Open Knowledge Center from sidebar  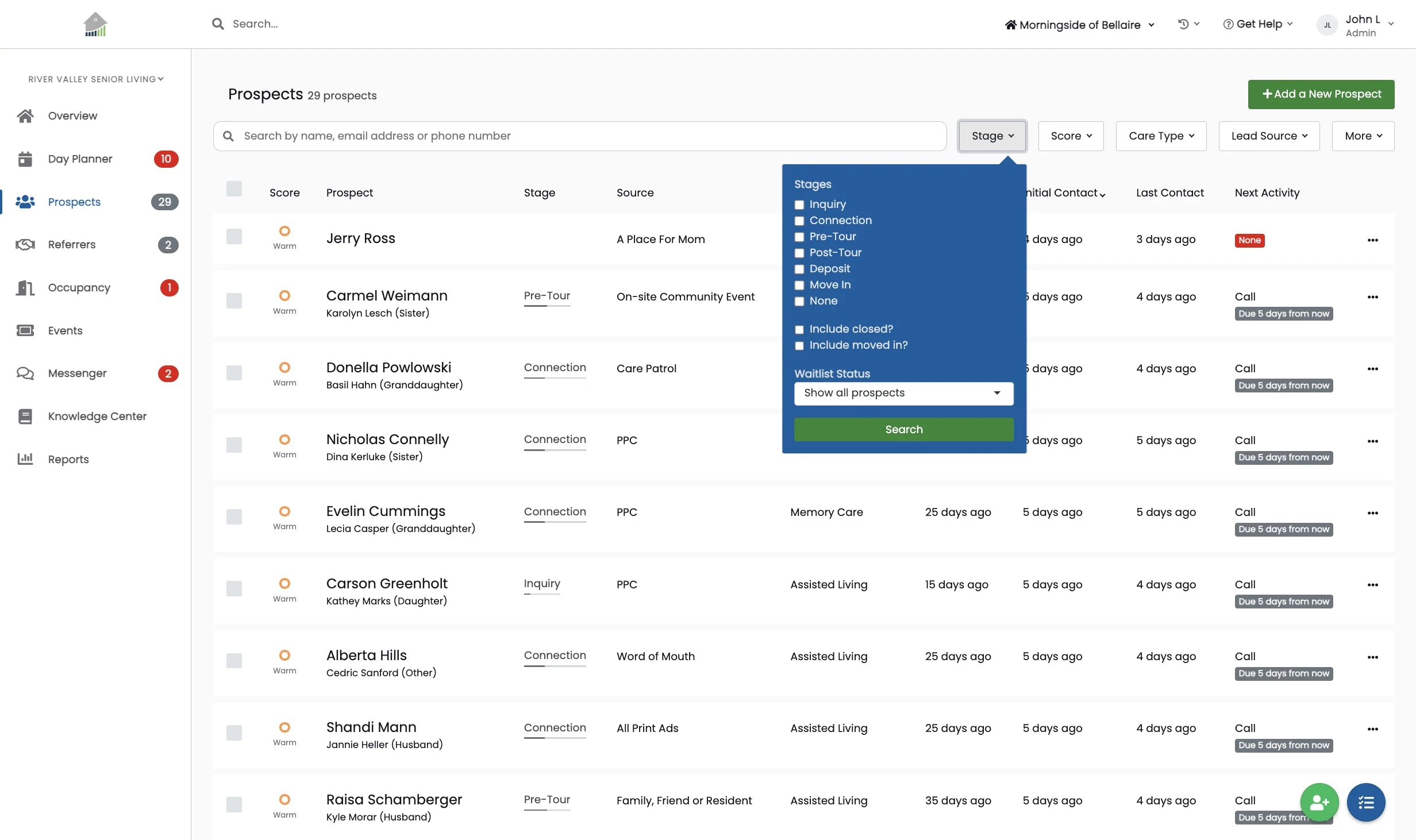[97, 416]
